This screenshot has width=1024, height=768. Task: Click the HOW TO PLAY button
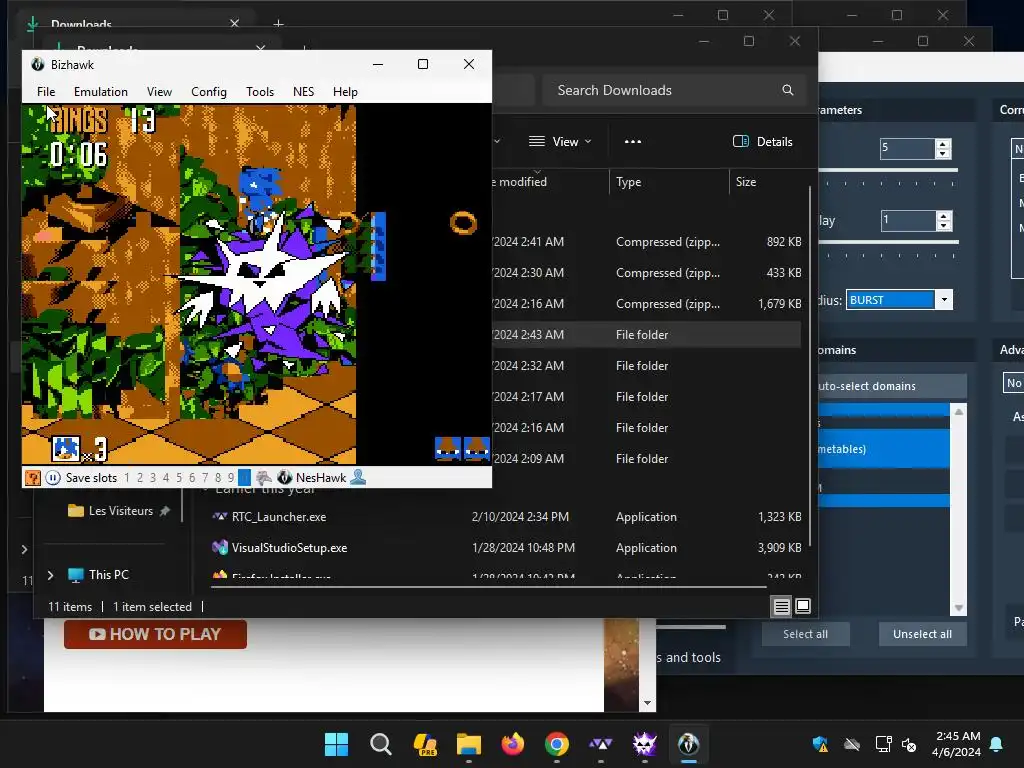(x=155, y=634)
